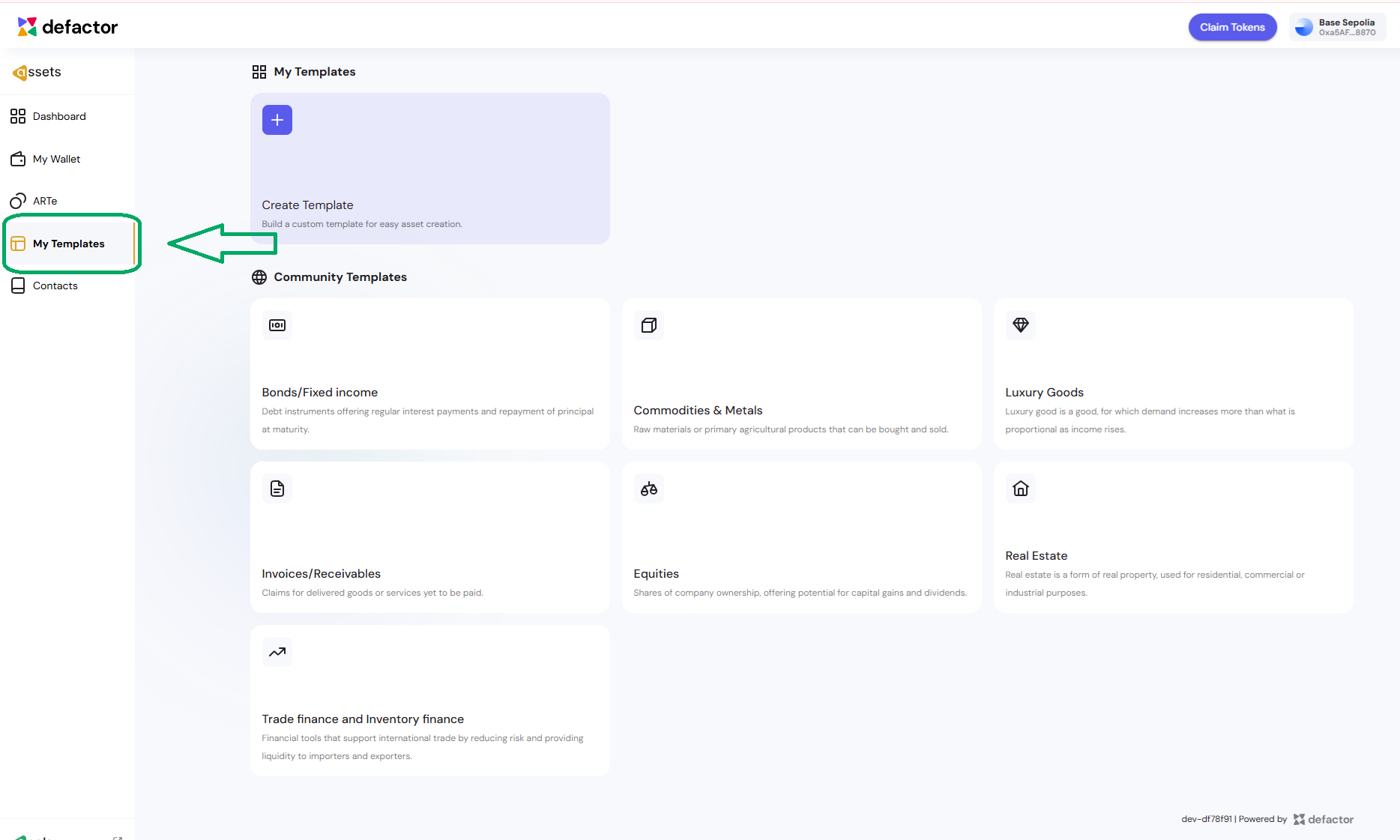Select the Invoices/Receivables document icon

[x=277, y=489]
